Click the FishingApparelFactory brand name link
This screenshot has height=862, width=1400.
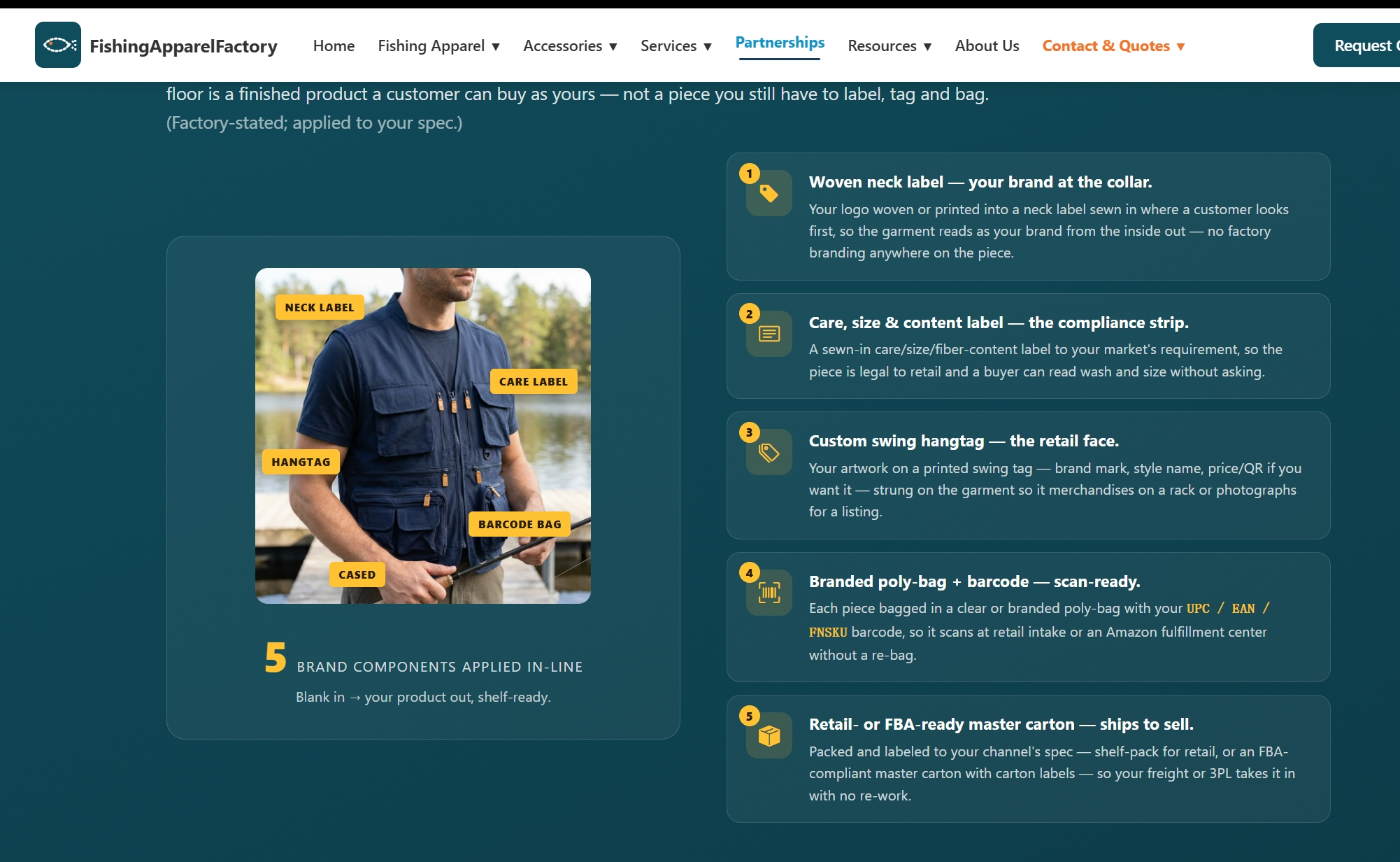(183, 46)
